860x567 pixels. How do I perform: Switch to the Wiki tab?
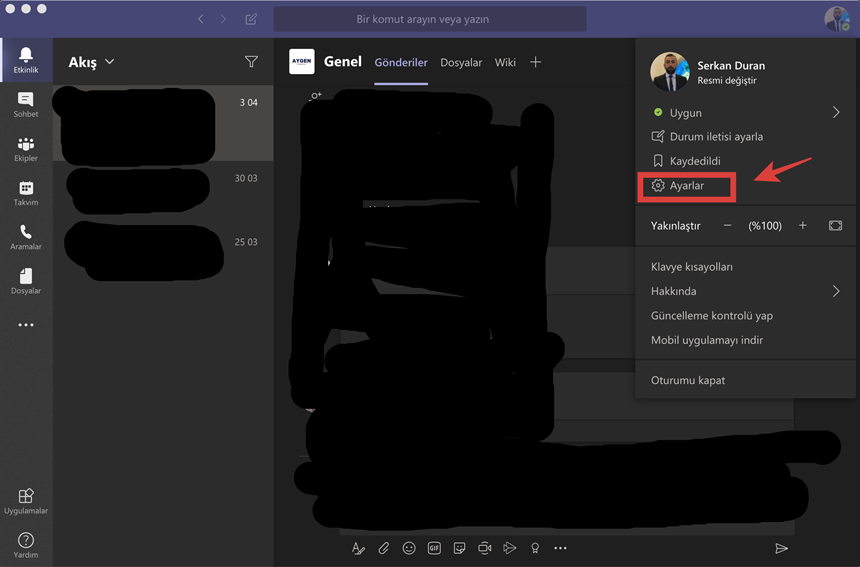(505, 63)
